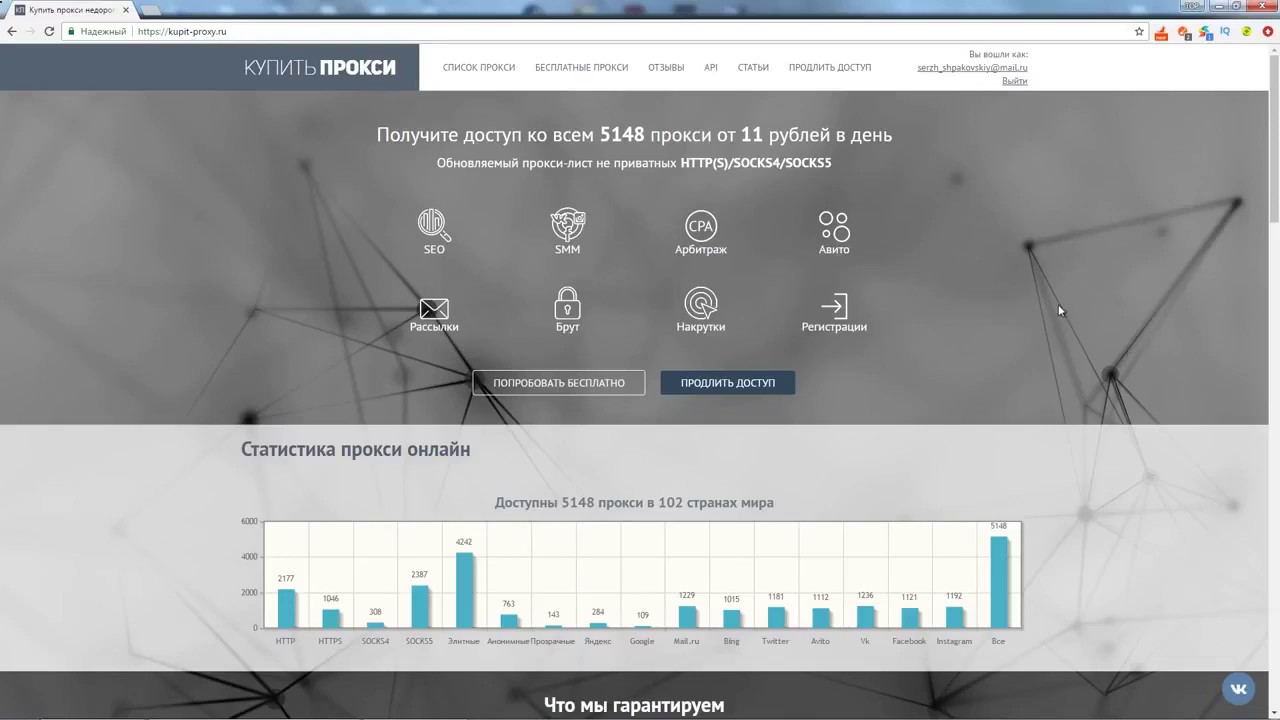
Task: Click the Mail.ru bar showing 1229
Action: pos(687,617)
